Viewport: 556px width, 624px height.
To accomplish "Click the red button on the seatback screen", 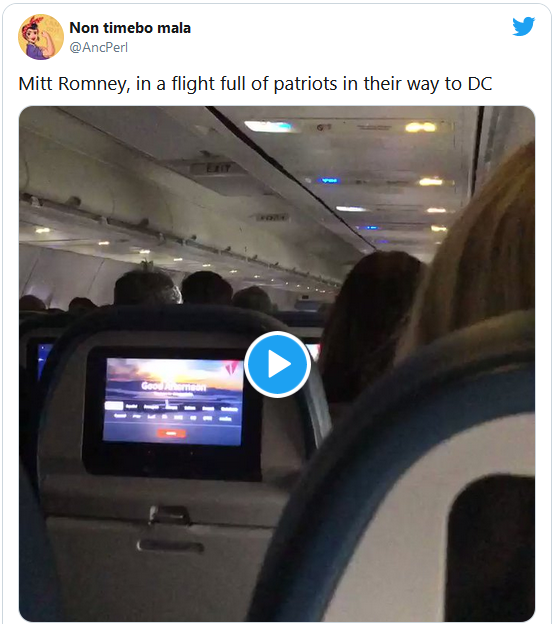I will pos(171,433).
